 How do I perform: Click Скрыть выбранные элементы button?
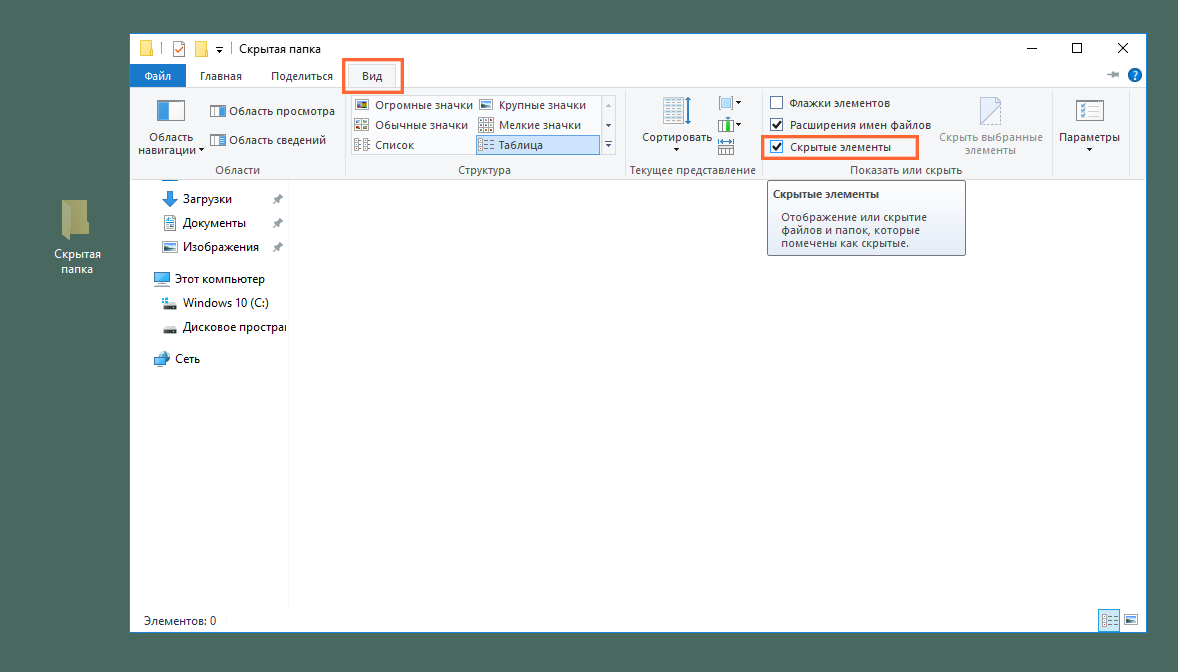click(x=990, y=126)
